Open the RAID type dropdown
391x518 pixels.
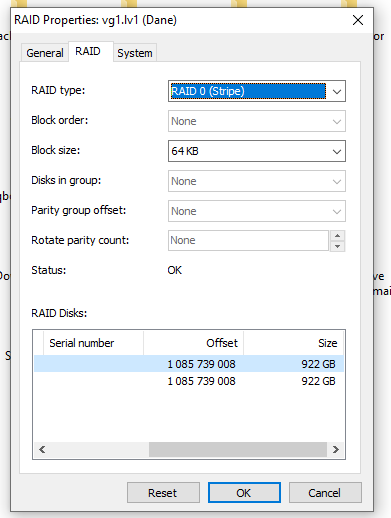coord(257,91)
